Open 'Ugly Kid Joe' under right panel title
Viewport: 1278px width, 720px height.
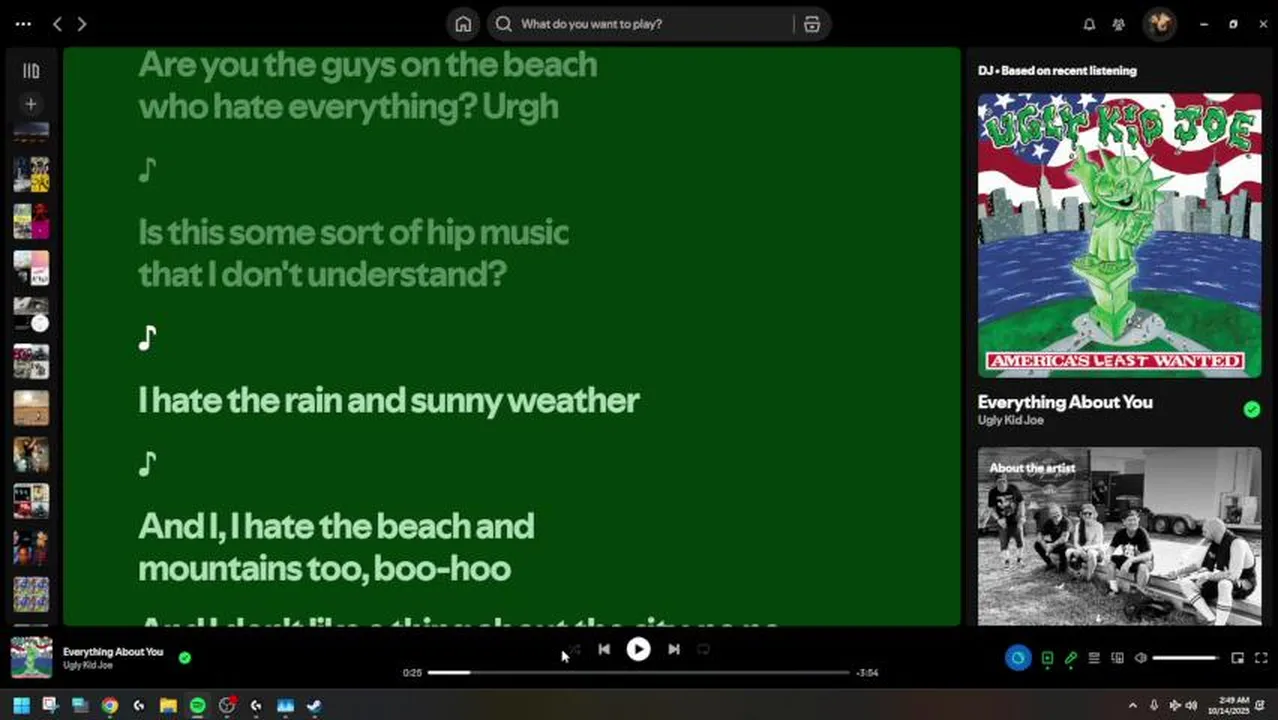pyautogui.click(x=1011, y=420)
